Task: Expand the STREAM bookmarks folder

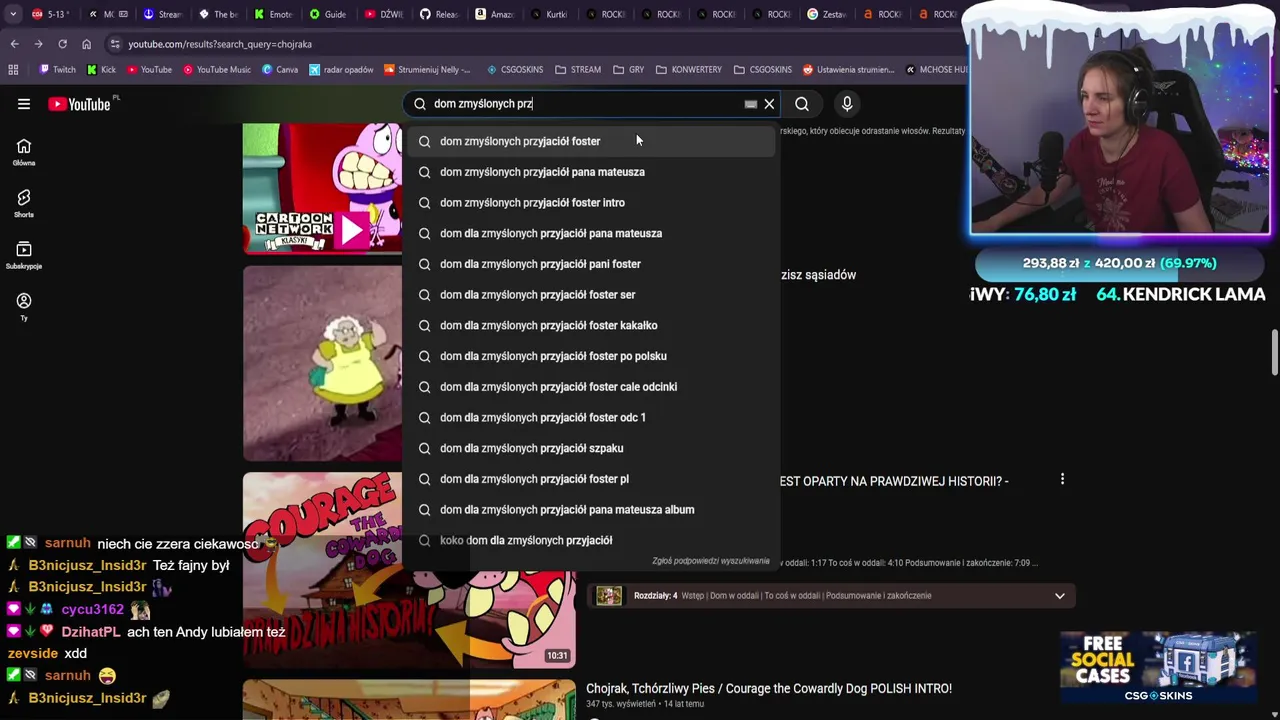Action: pos(578,70)
